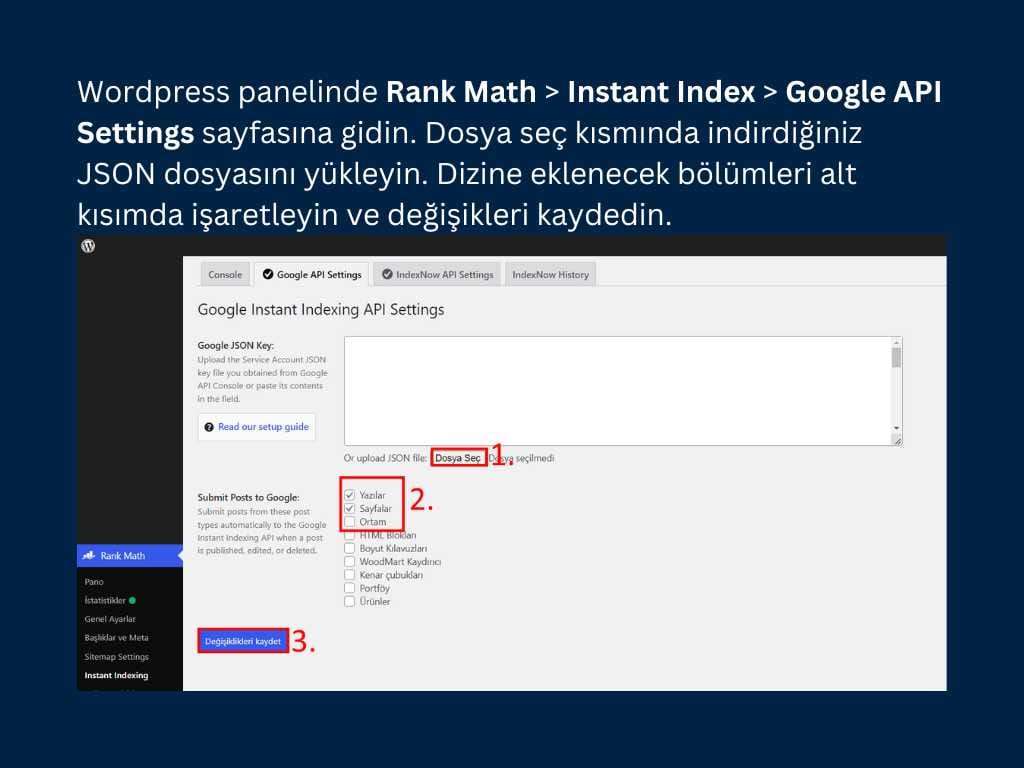
Task: Click the textarea scrollbar down arrow
Action: tap(897, 428)
